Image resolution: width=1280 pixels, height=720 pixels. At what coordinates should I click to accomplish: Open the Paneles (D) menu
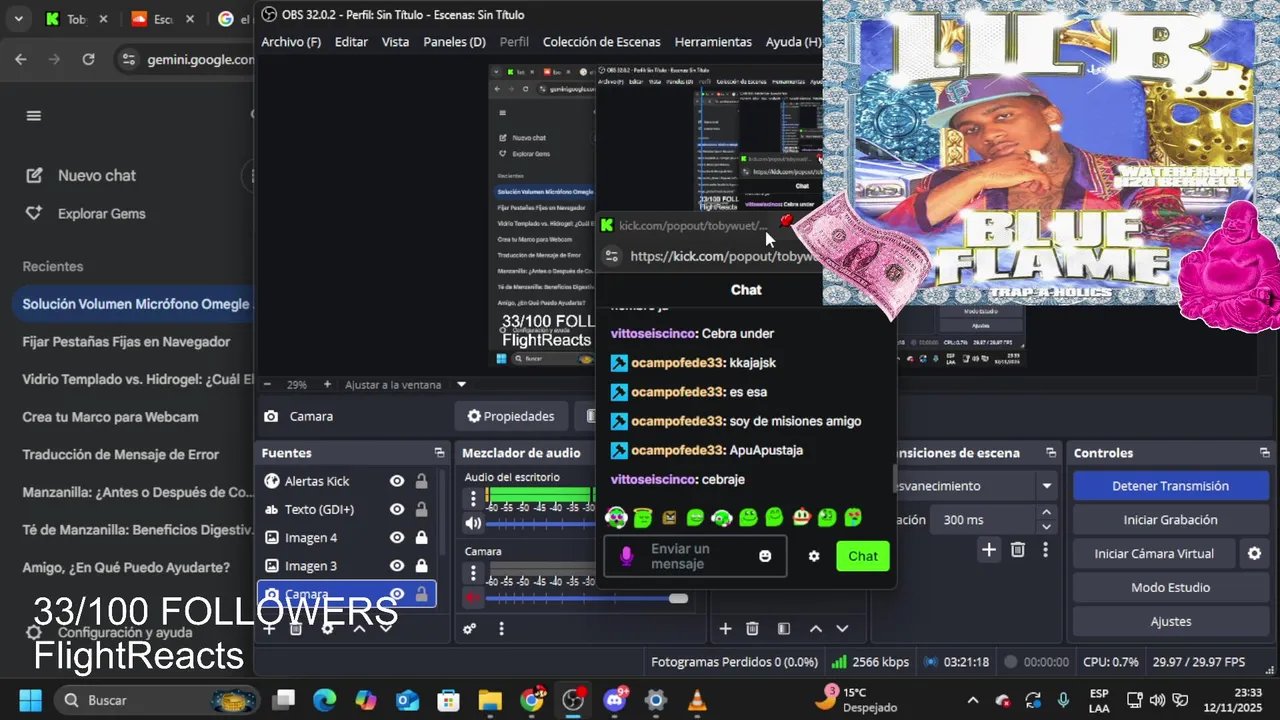pos(454,42)
